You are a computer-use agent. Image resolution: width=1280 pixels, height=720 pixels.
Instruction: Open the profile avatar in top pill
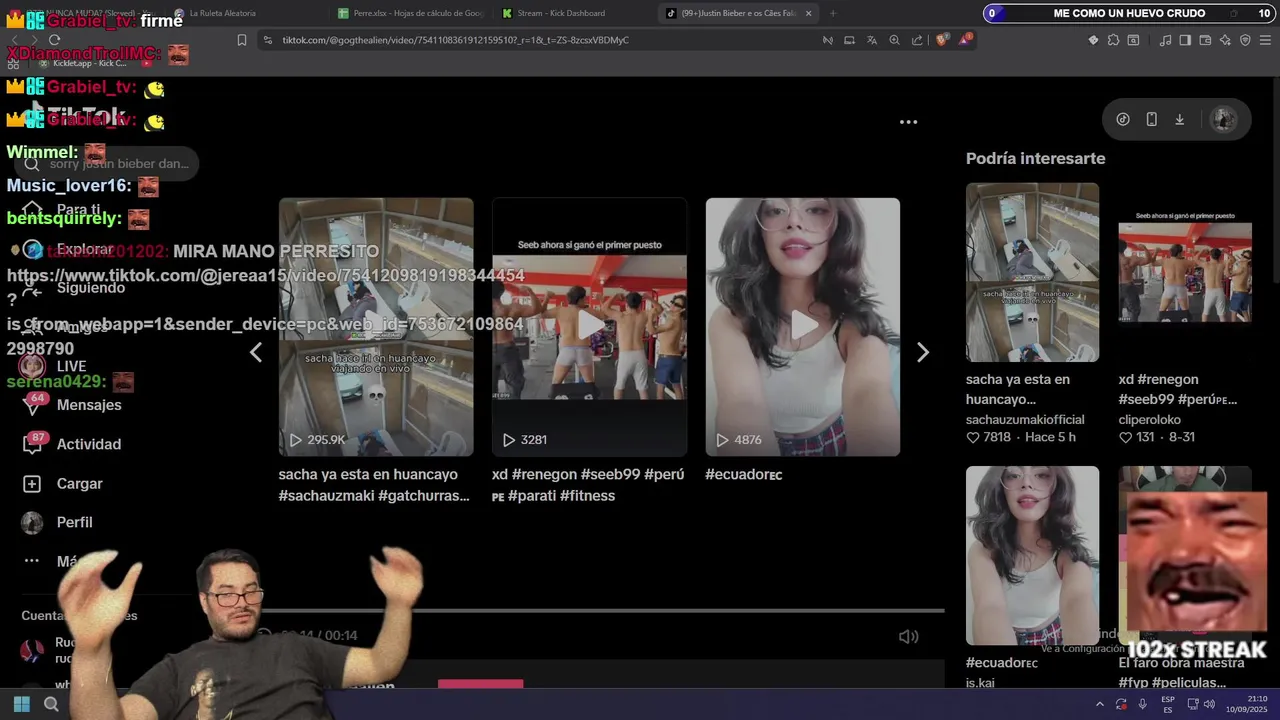[1224, 119]
